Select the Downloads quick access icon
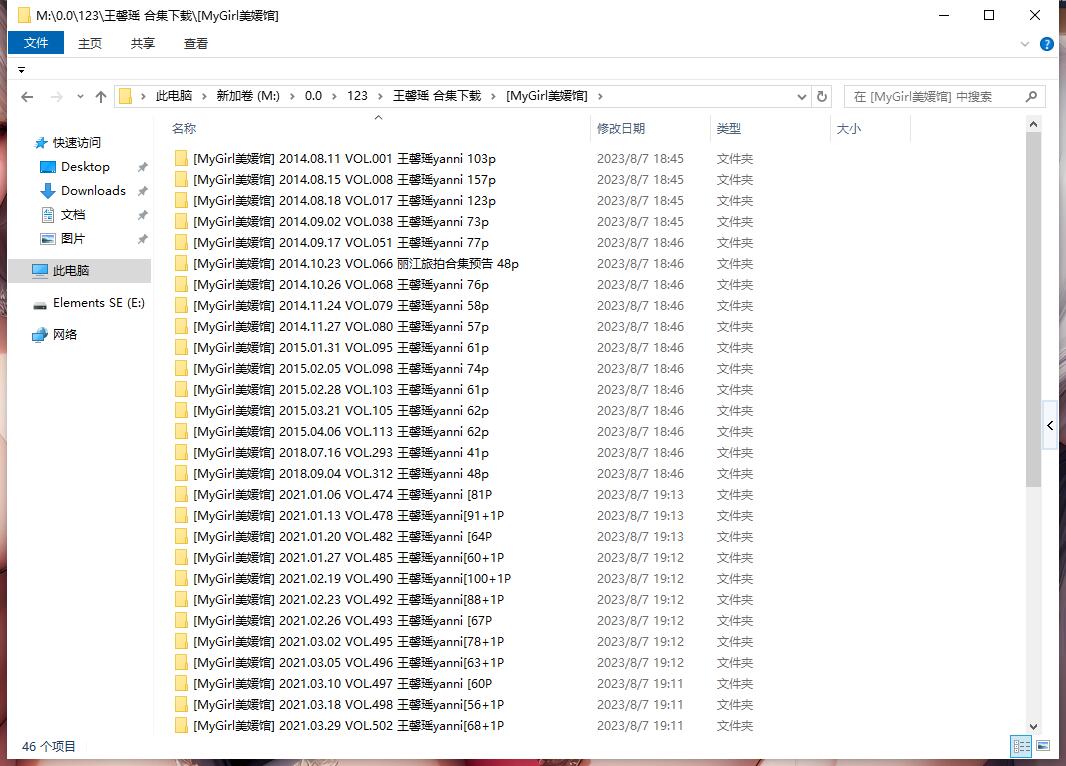1066x766 pixels. (47, 191)
